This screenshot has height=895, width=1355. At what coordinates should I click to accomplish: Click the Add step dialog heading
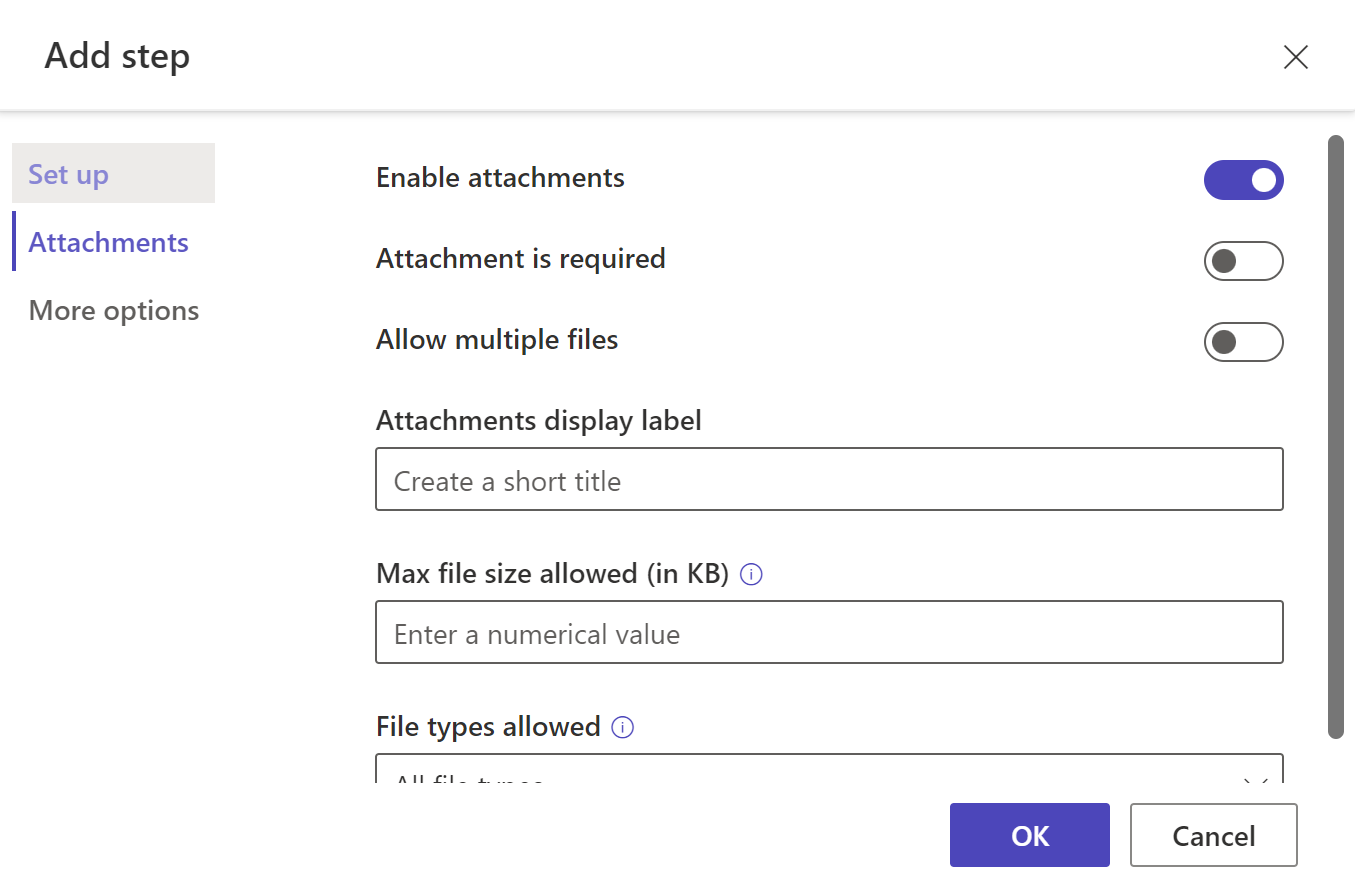(x=116, y=56)
